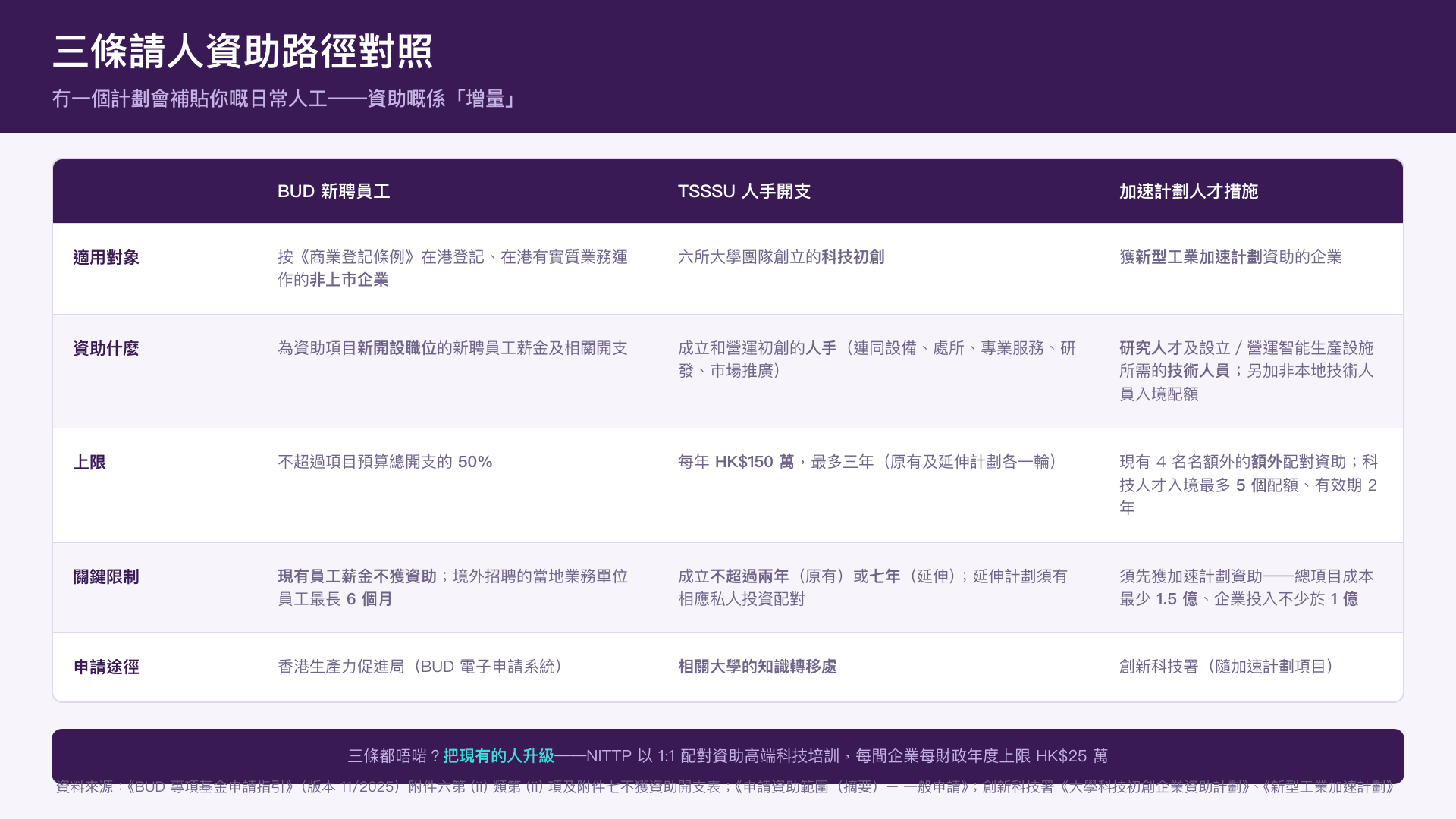1456x819 pixels.
Task: Click the cell about 成立和營運初創的人手
Action: pyautogui.click(x=877, y=359)
